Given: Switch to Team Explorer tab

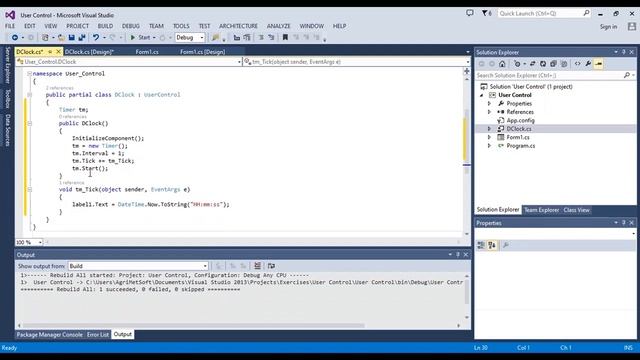Looking at the screenshot, I should 541,210.
